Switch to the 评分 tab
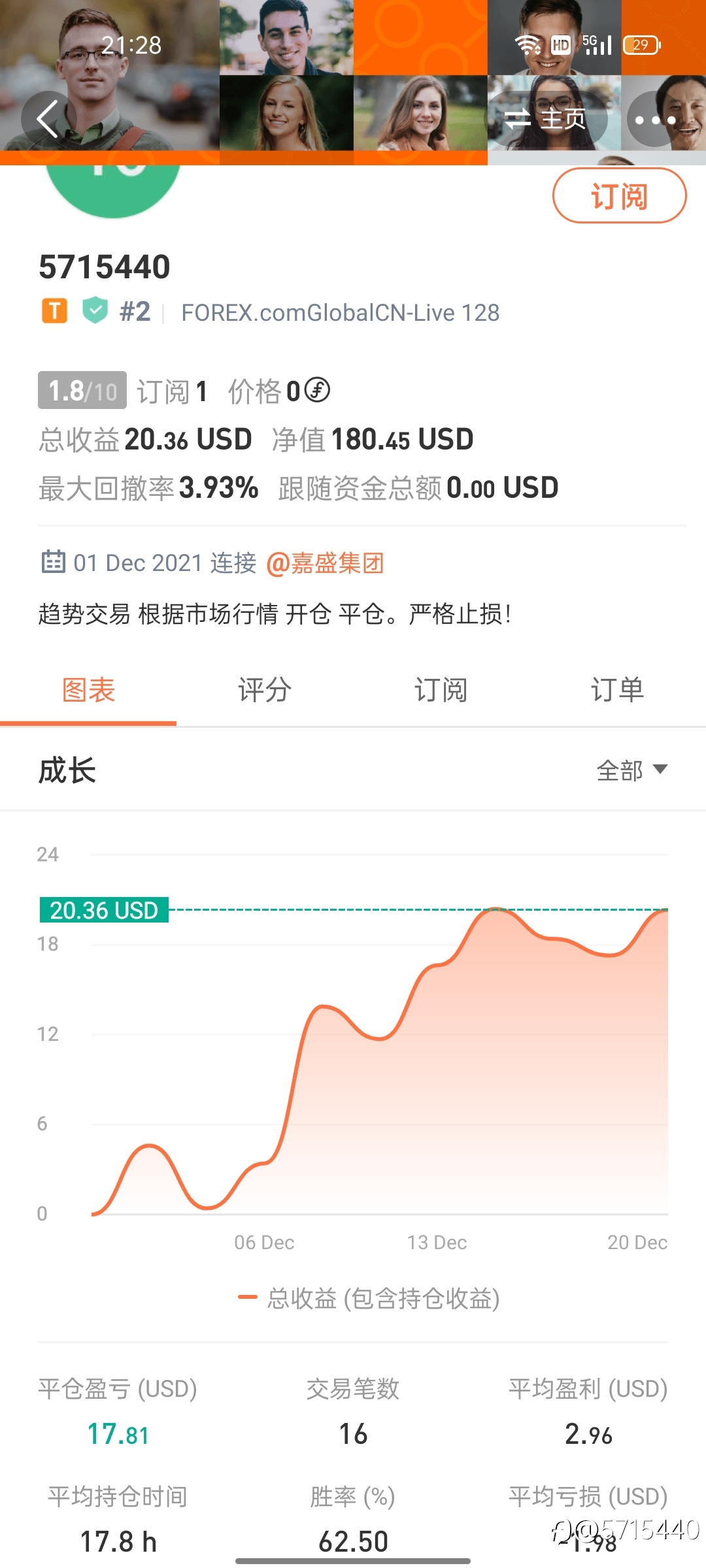 click(x=265, y=690)
